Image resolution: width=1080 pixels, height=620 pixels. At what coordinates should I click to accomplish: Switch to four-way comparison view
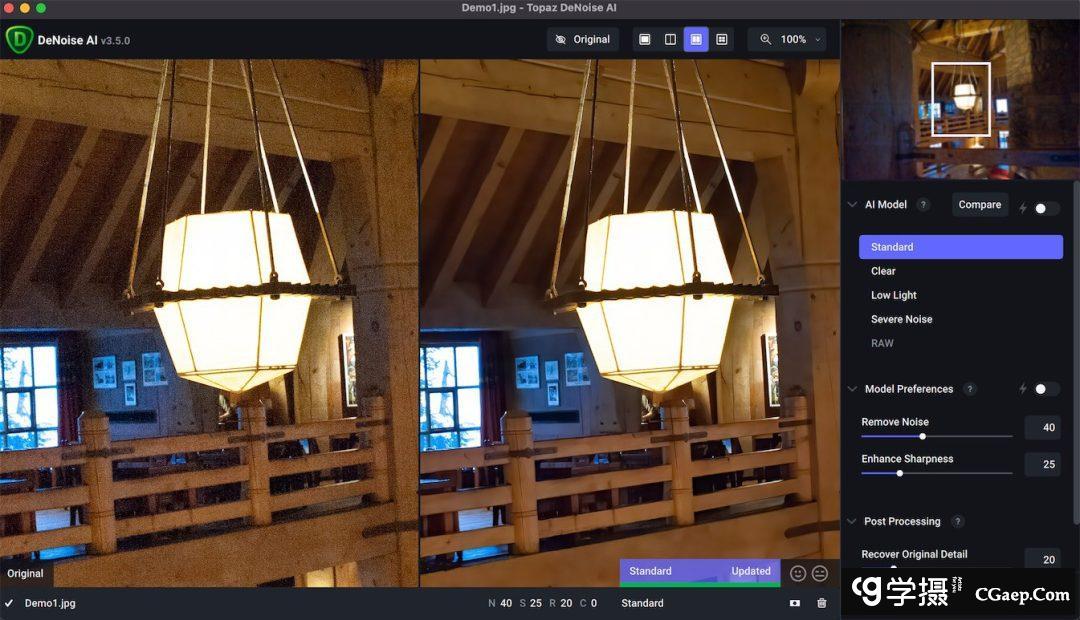[722, 39]
